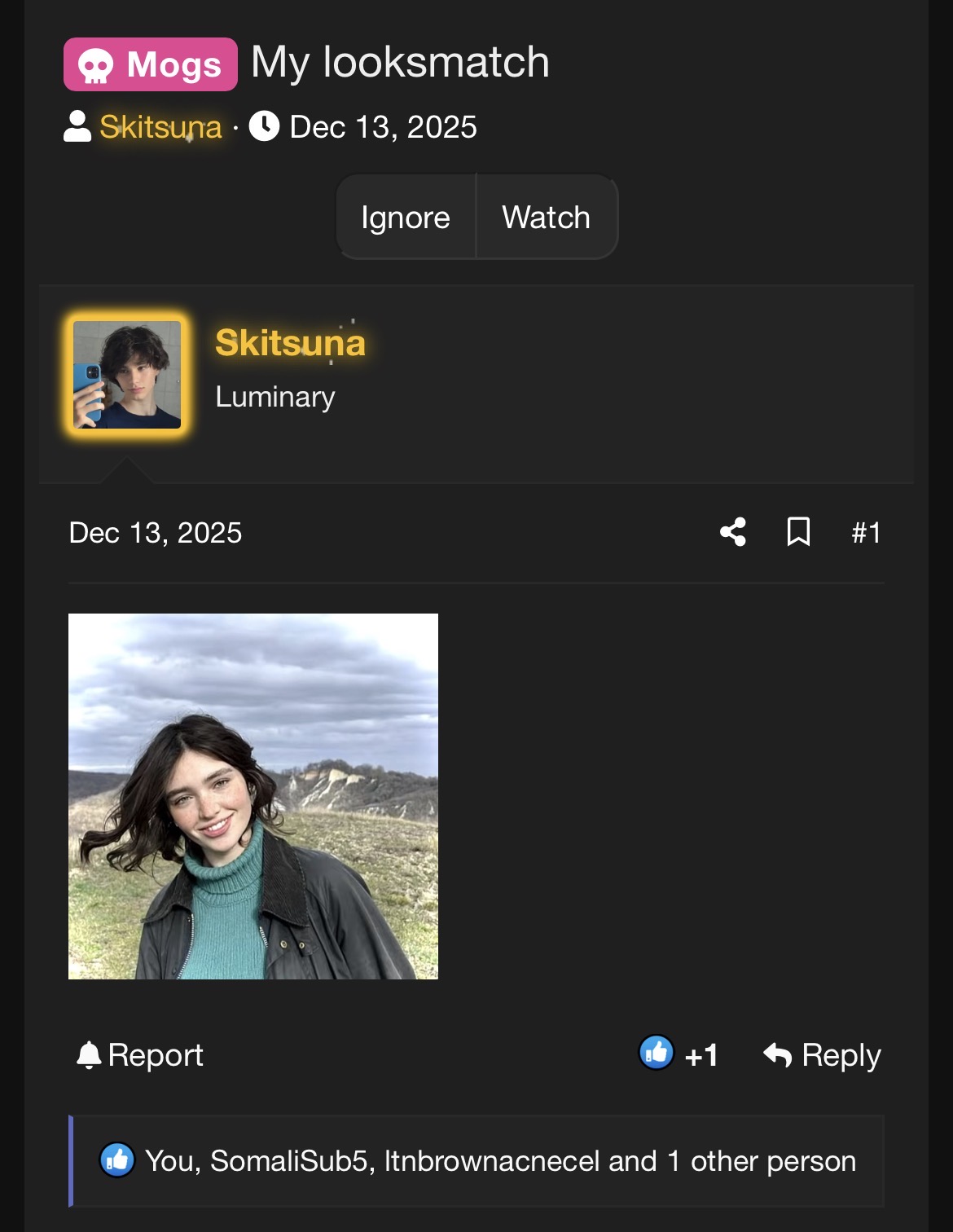Open the #1 post permalink

tap(865, 533)
